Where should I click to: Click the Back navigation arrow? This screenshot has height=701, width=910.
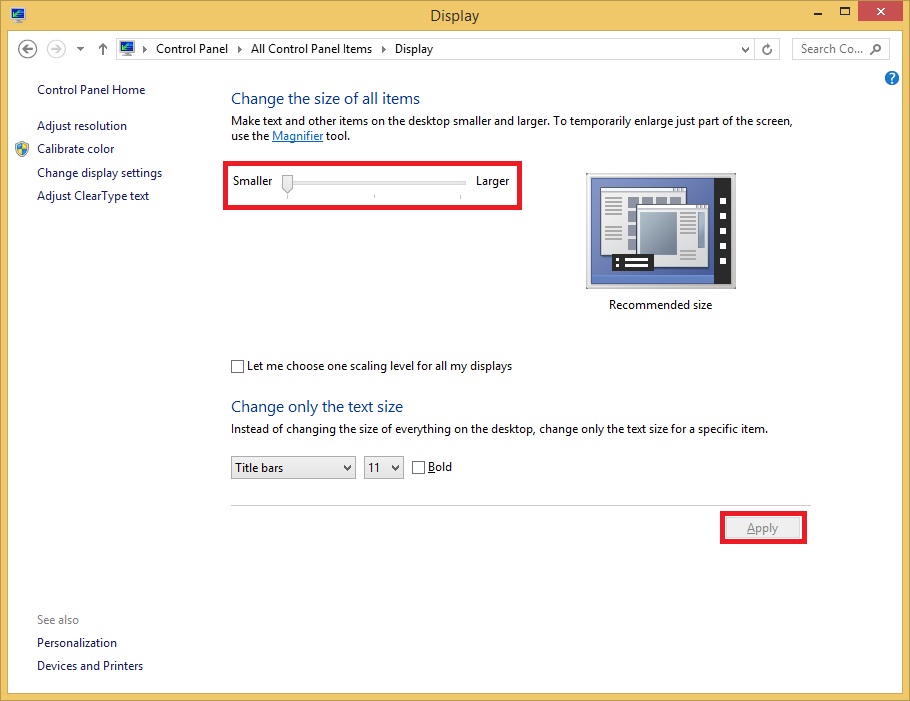click(27, 49)
